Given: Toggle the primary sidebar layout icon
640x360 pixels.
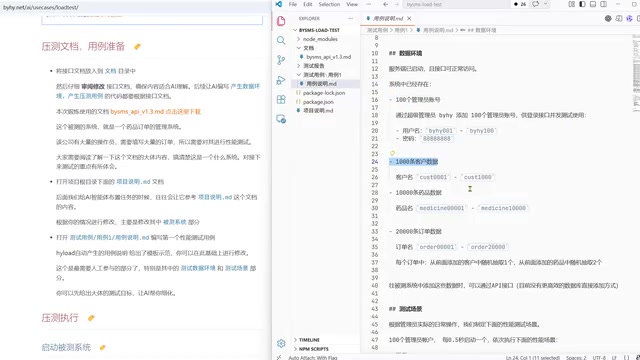Looking at the screenshot, I should [582, 4].
